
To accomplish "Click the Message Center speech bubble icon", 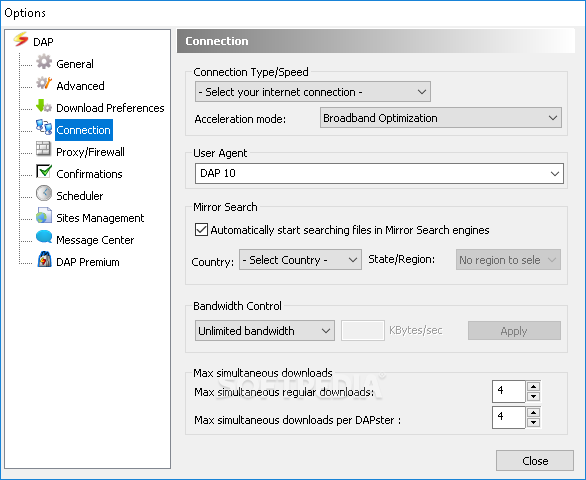I will pos(44,237).
